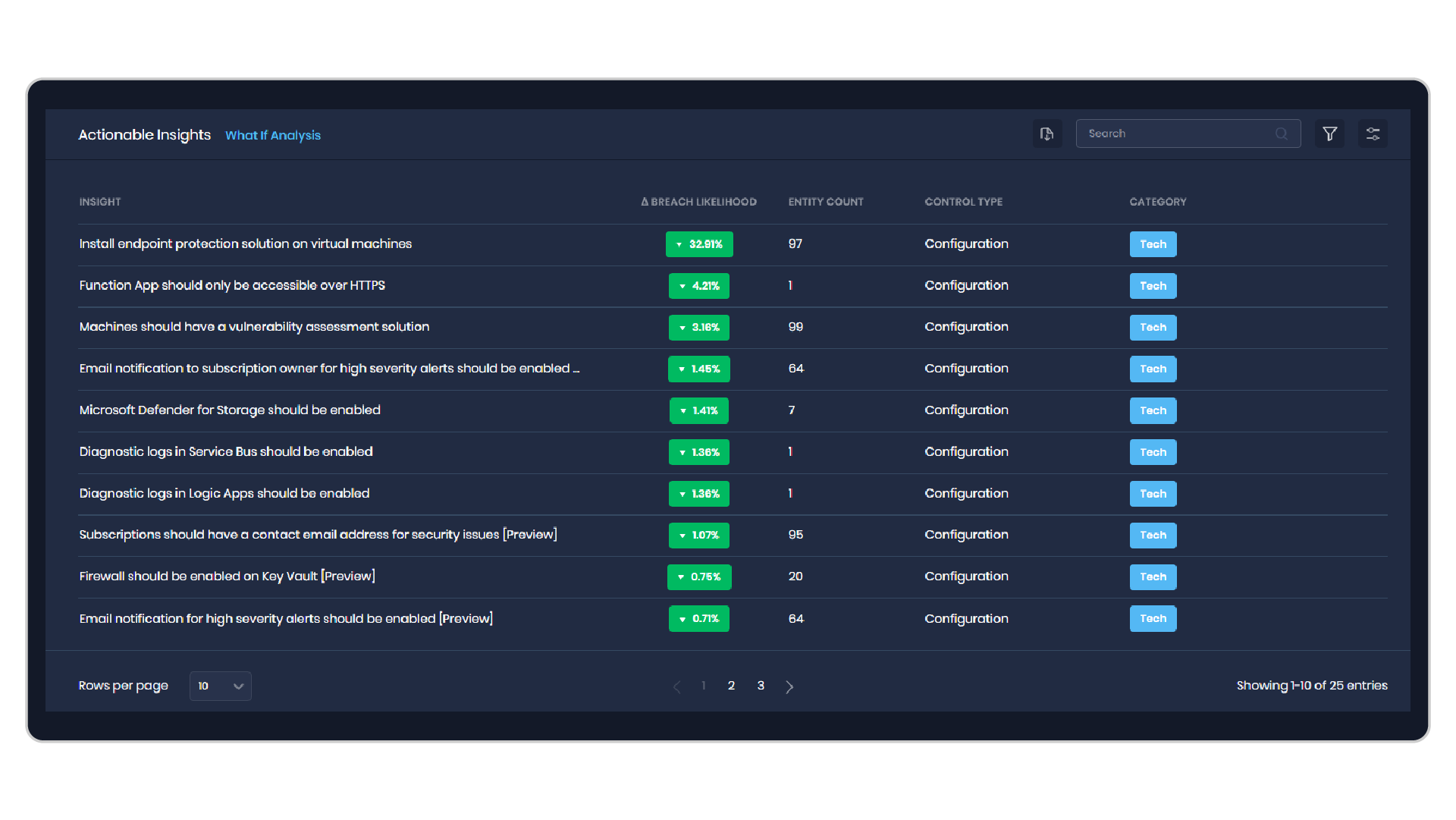The height and width of the screenshot is (820, 1456).
Task: Open Machines vulnerability assessment solution insight
Action: 254,327
